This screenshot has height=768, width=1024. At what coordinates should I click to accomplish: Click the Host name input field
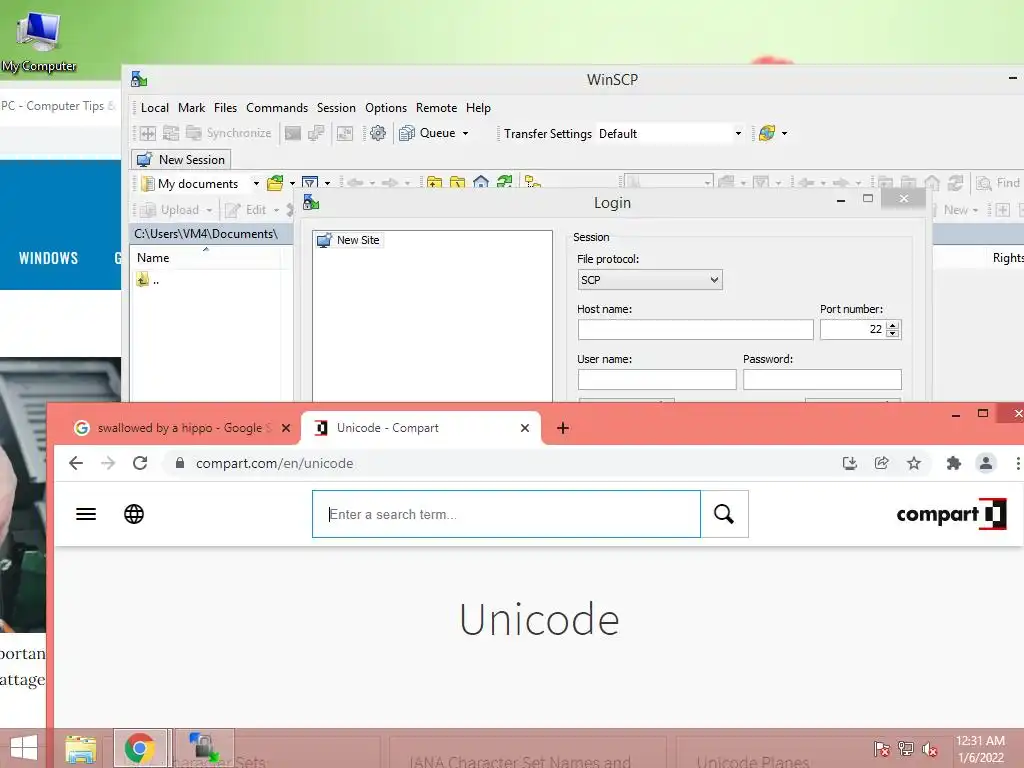(696, 330)
